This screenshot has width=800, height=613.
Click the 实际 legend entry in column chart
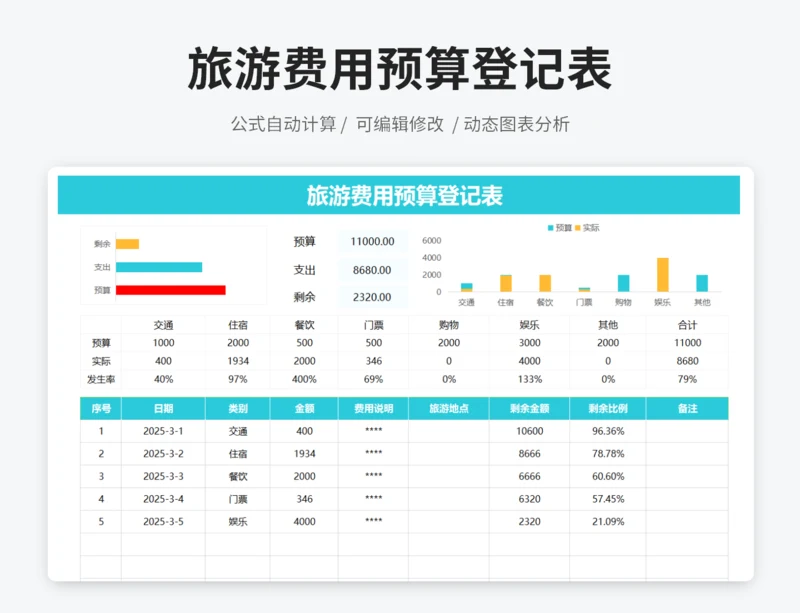(x=587, y=228)
